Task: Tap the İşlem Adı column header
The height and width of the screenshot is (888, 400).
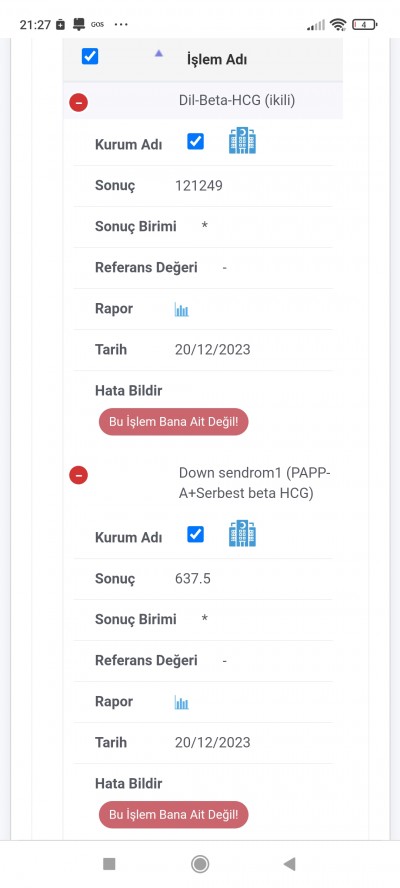Action: tap(216, 59)
